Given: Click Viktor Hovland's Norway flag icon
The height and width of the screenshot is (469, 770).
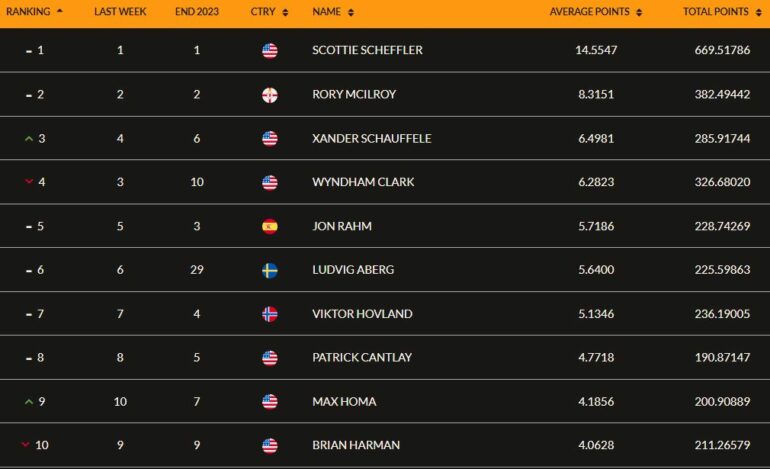Looking at the screenshot, I should pos(270,314).
